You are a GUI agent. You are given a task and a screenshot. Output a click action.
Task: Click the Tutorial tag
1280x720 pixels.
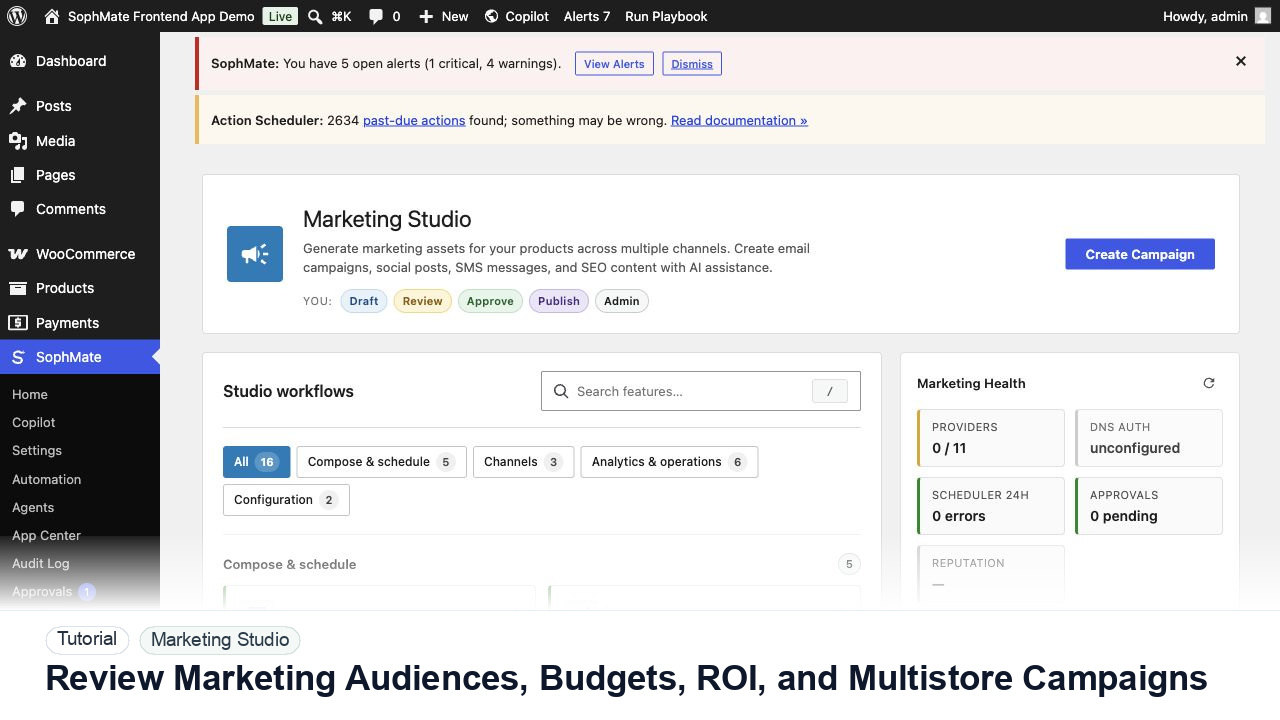pos(87,639)
